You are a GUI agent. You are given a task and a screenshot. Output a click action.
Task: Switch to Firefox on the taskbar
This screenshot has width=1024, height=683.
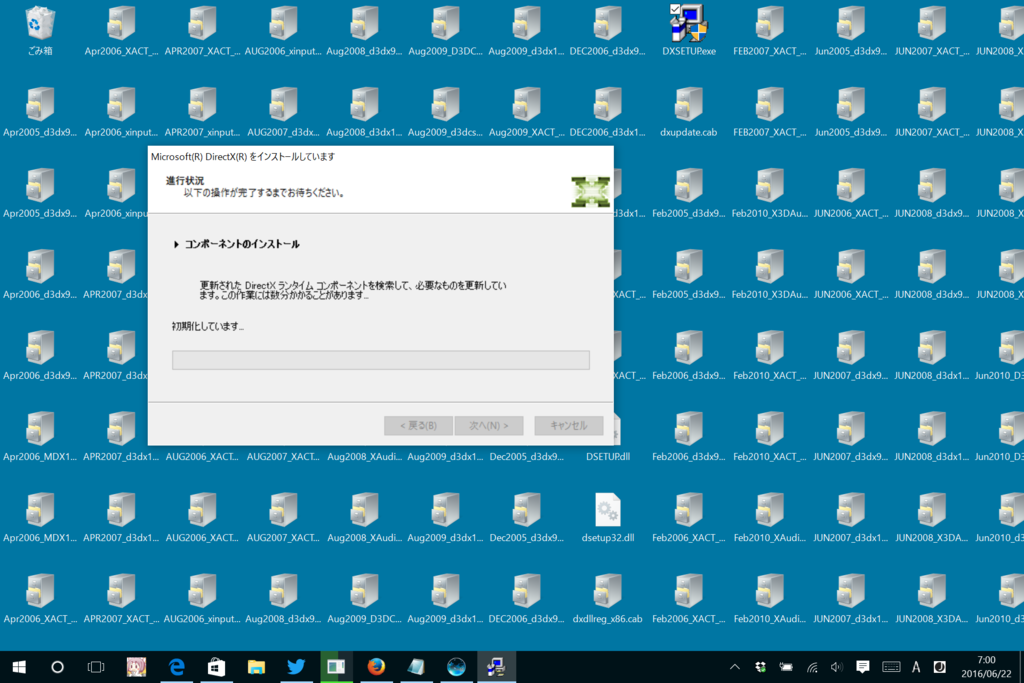pos(376,667)
